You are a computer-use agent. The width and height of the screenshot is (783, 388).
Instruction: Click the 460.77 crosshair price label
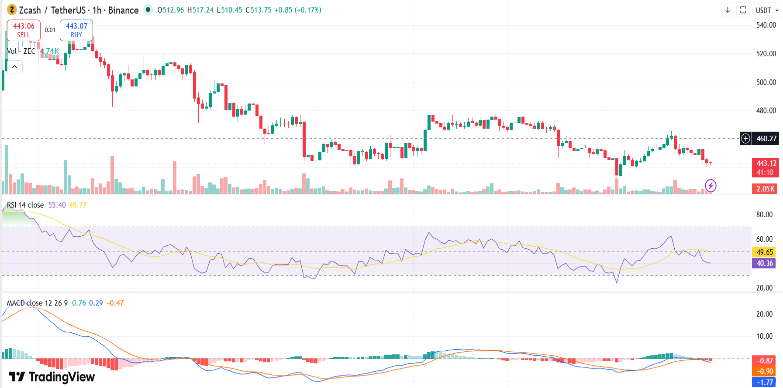pos(765,138)
